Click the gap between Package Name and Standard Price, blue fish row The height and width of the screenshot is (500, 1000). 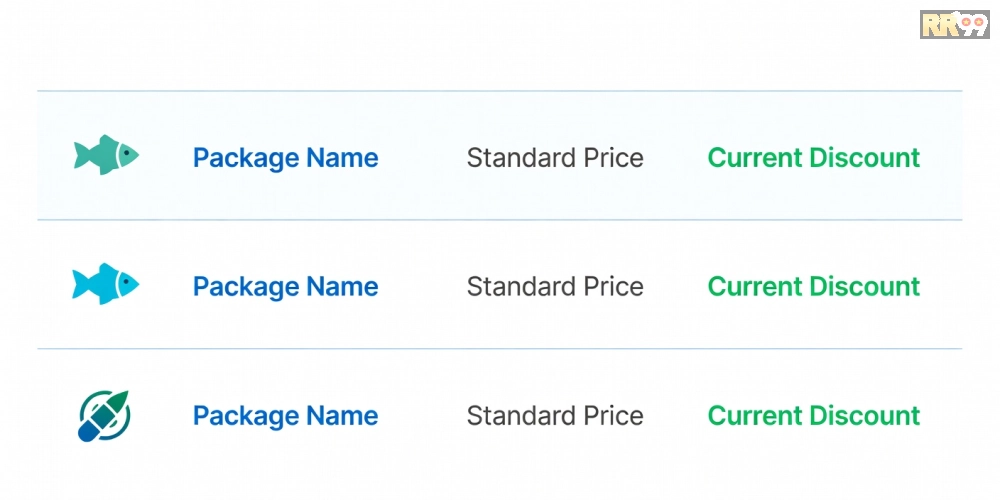point(422,287)
